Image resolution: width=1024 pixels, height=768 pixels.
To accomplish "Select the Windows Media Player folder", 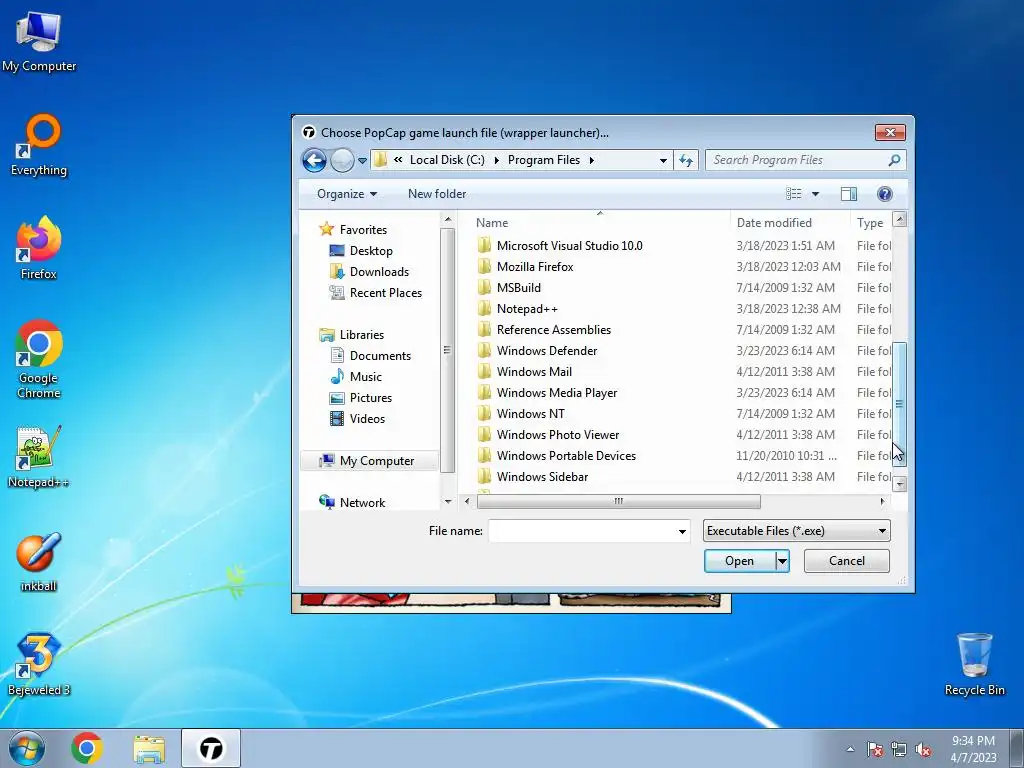I will [x=556, y=392].
